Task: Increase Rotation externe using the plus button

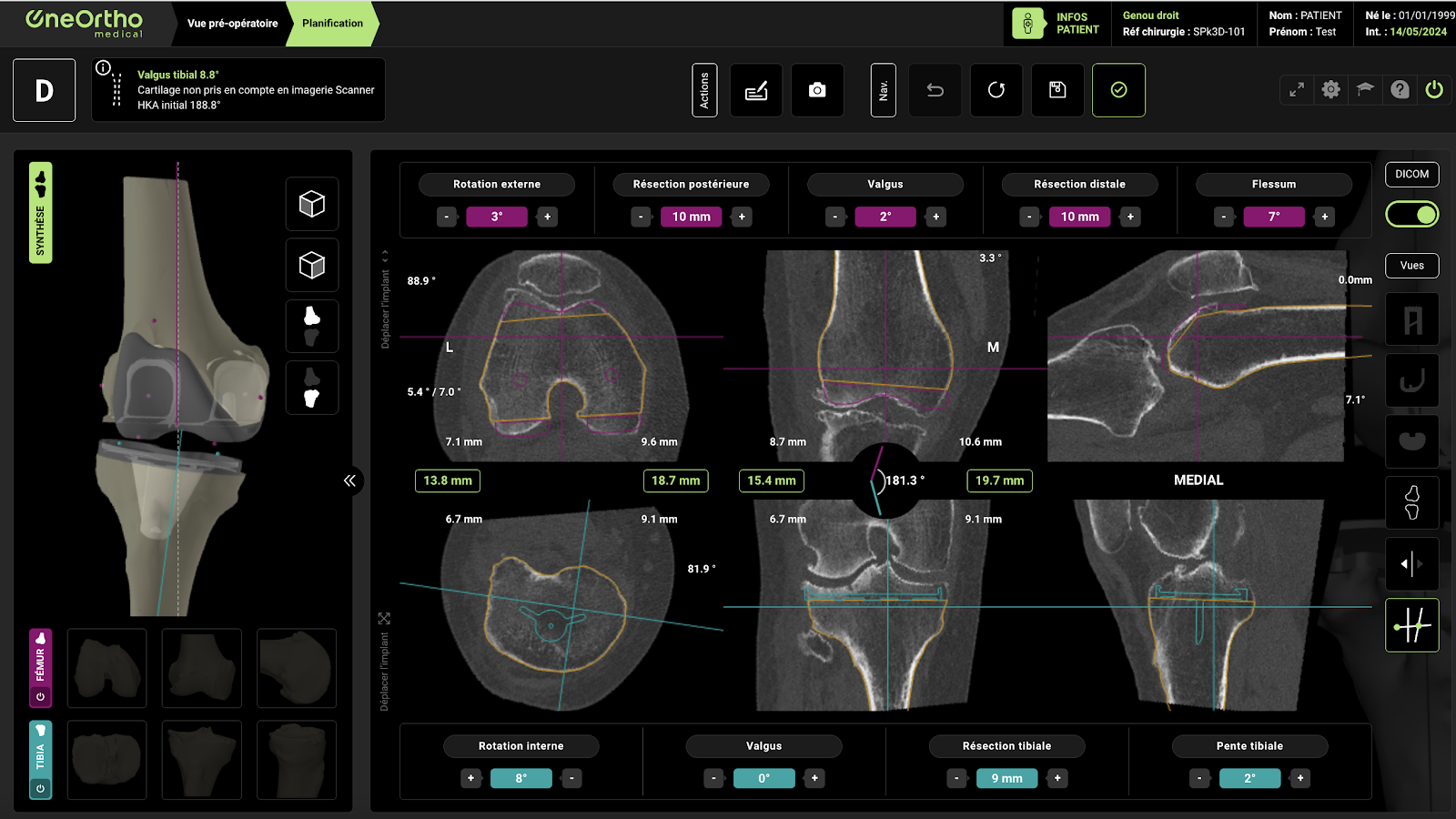Action: point(547,217)
